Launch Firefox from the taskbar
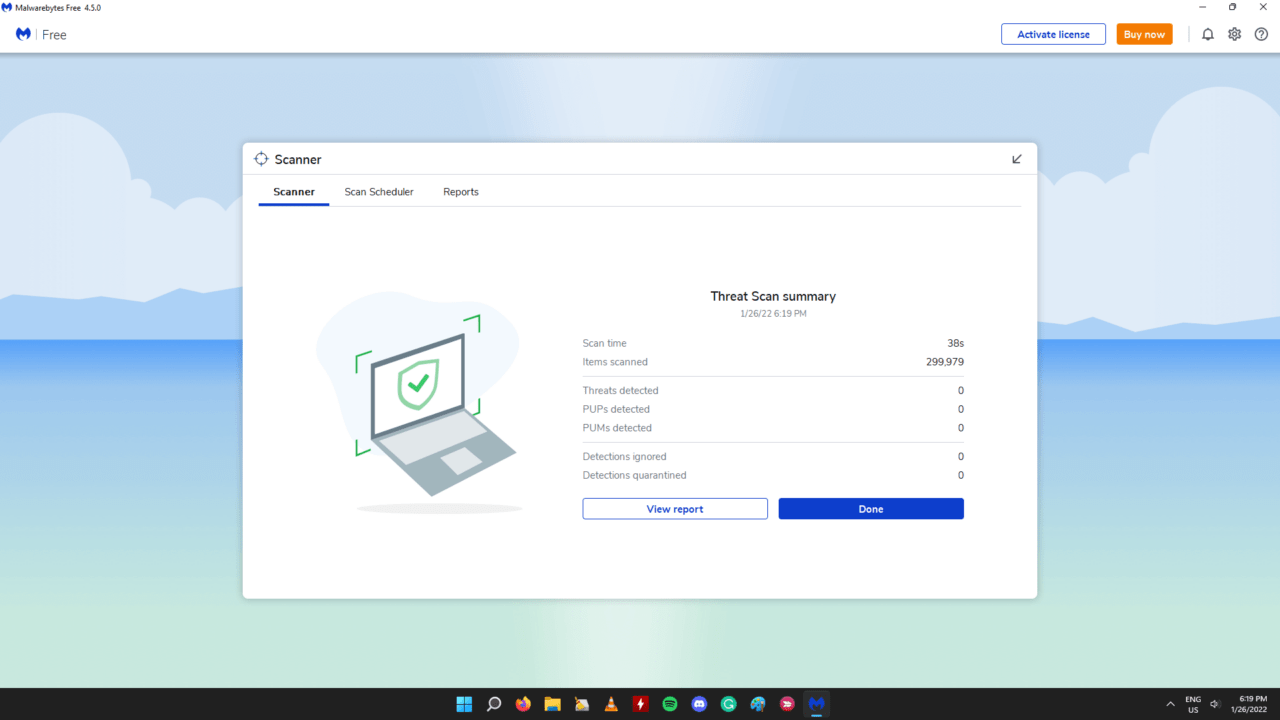 pos(523,704)
